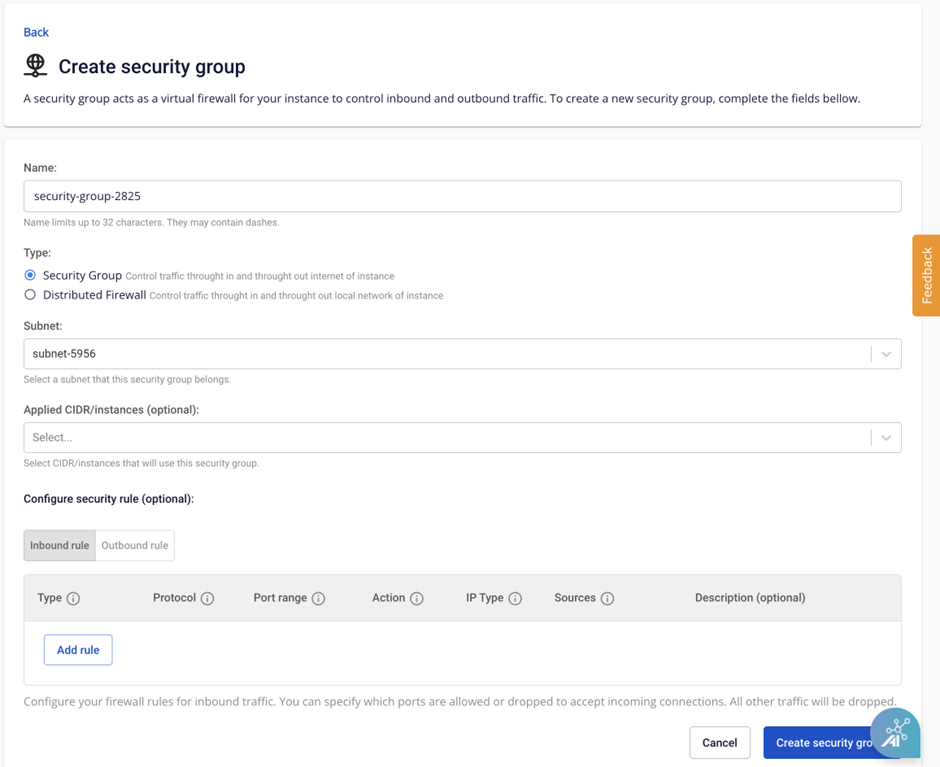Click the Action column info icon
Screen dimensions: 940x767
click(416, 599)
